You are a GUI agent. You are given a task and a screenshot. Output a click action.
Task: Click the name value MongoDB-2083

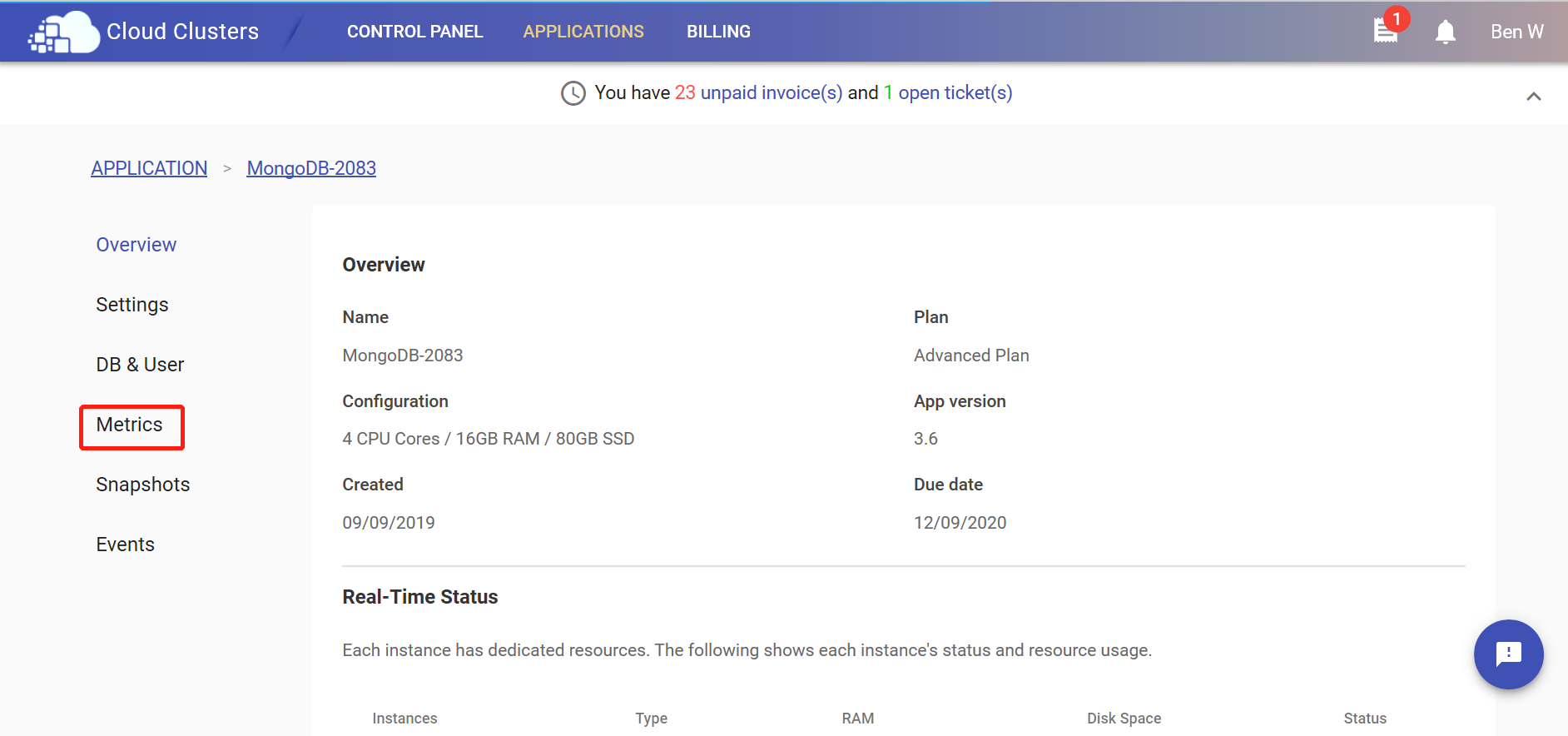[403, 356]
